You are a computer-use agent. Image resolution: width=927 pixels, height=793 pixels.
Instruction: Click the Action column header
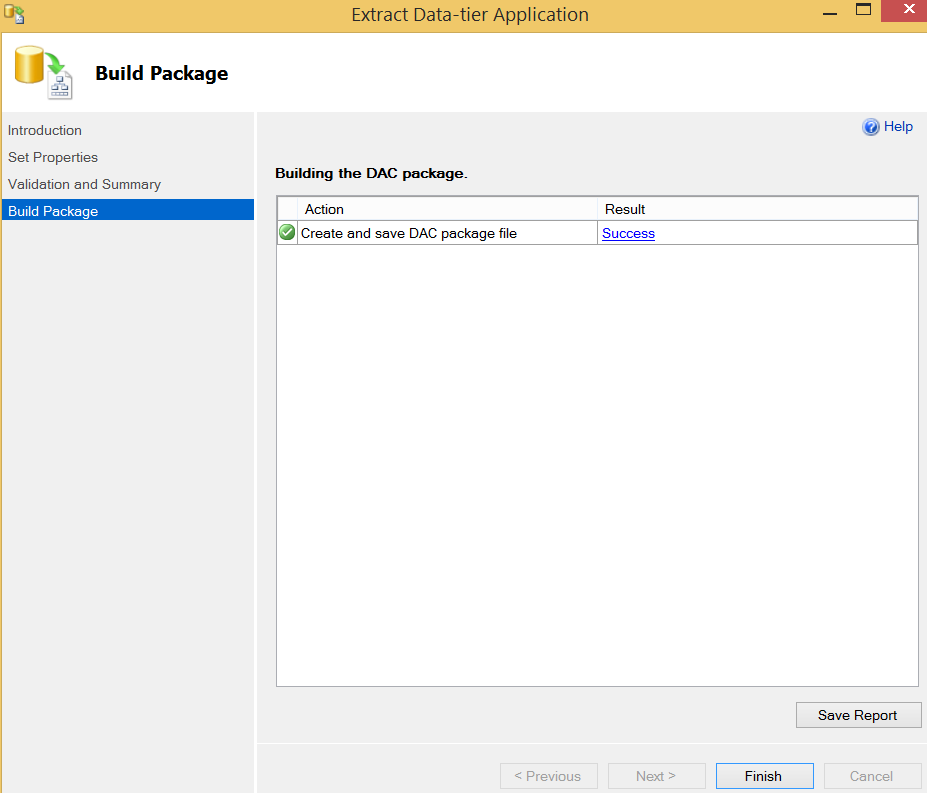(x=448, y=209)
